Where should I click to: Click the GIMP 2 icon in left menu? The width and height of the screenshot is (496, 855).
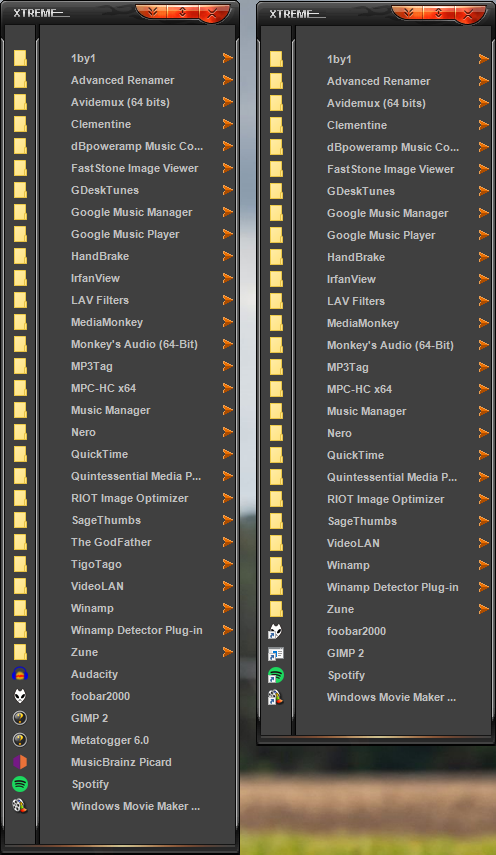20,718
